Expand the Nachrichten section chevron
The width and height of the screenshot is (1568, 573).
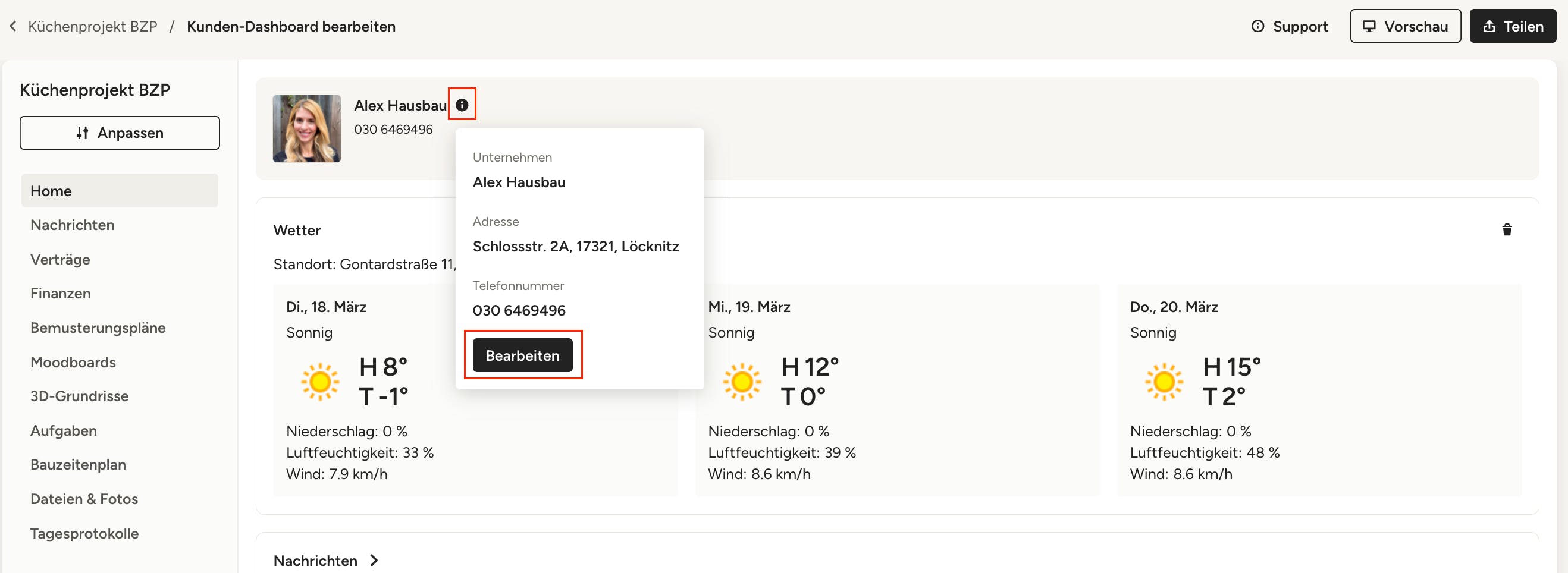click(374, 561)
